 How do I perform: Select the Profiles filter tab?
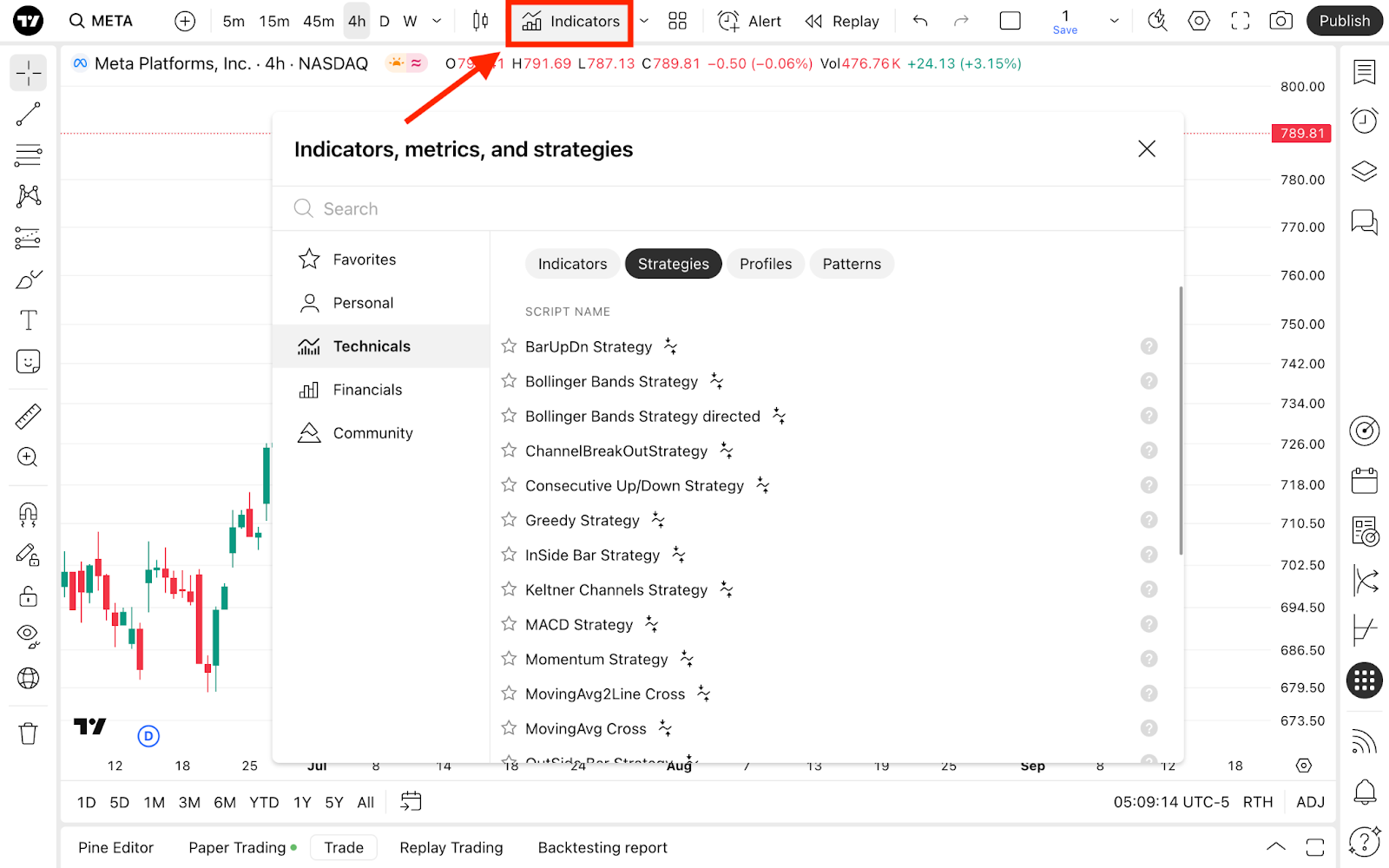click(x=766, y=264)
